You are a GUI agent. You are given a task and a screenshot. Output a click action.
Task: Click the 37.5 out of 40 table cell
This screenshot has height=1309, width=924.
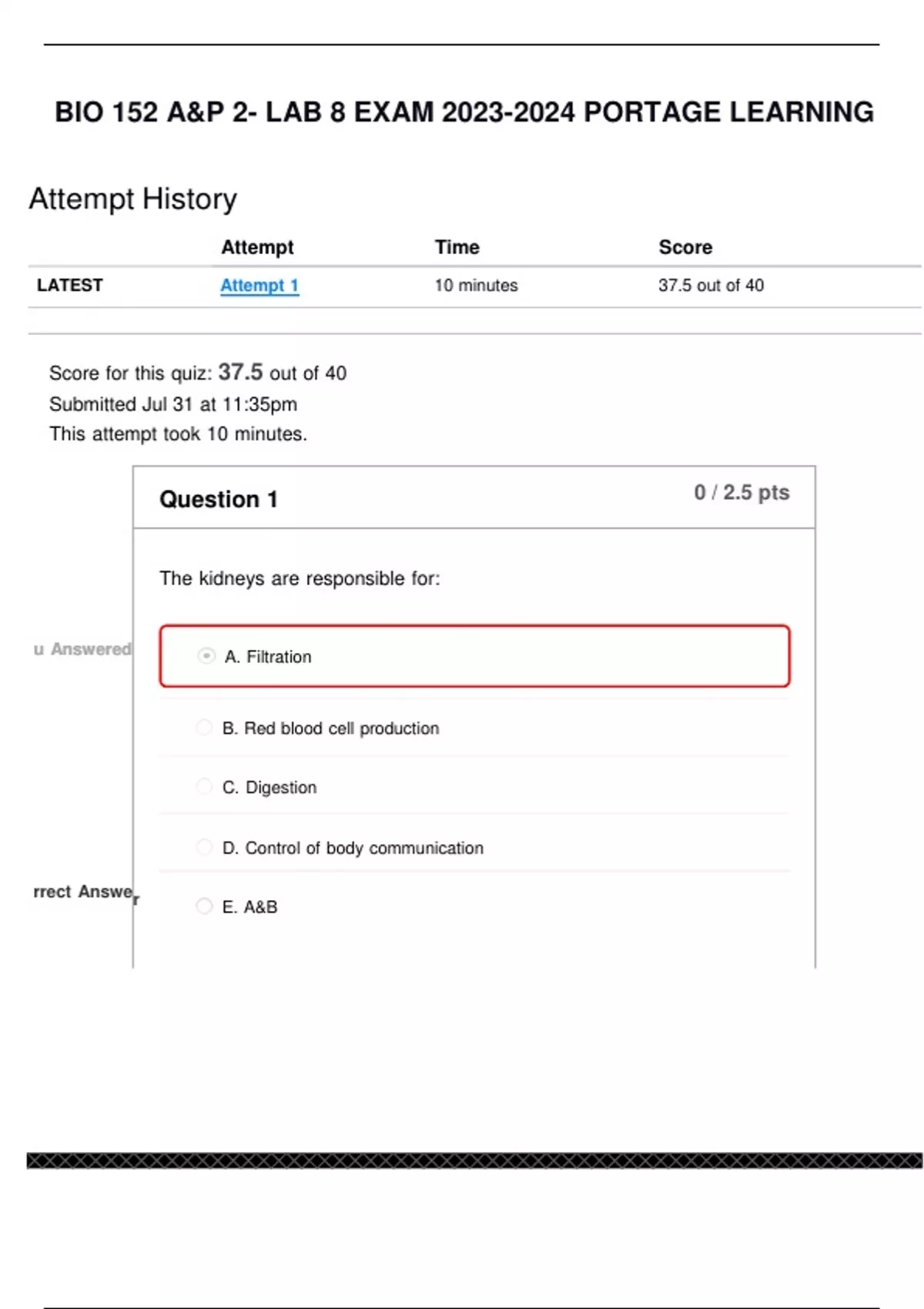click(x=710, y=286)
